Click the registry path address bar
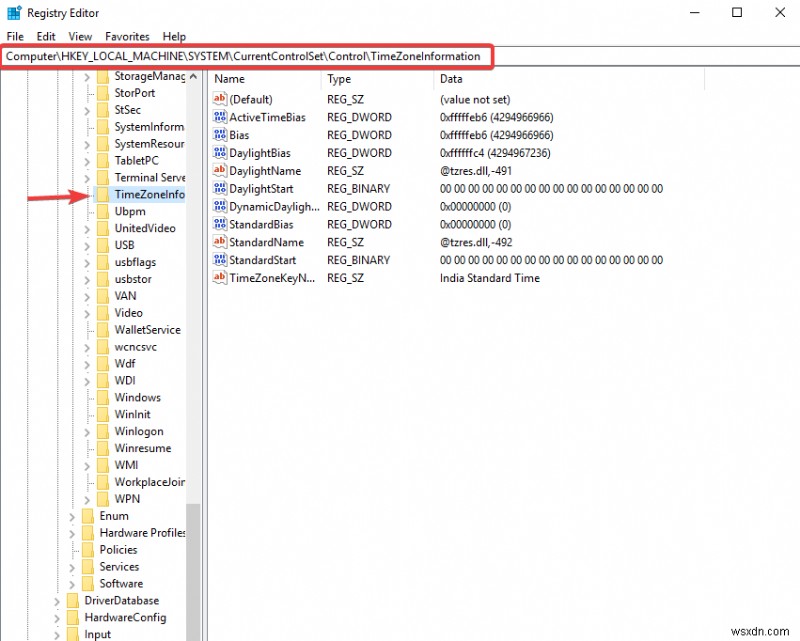 click(250, 57)
